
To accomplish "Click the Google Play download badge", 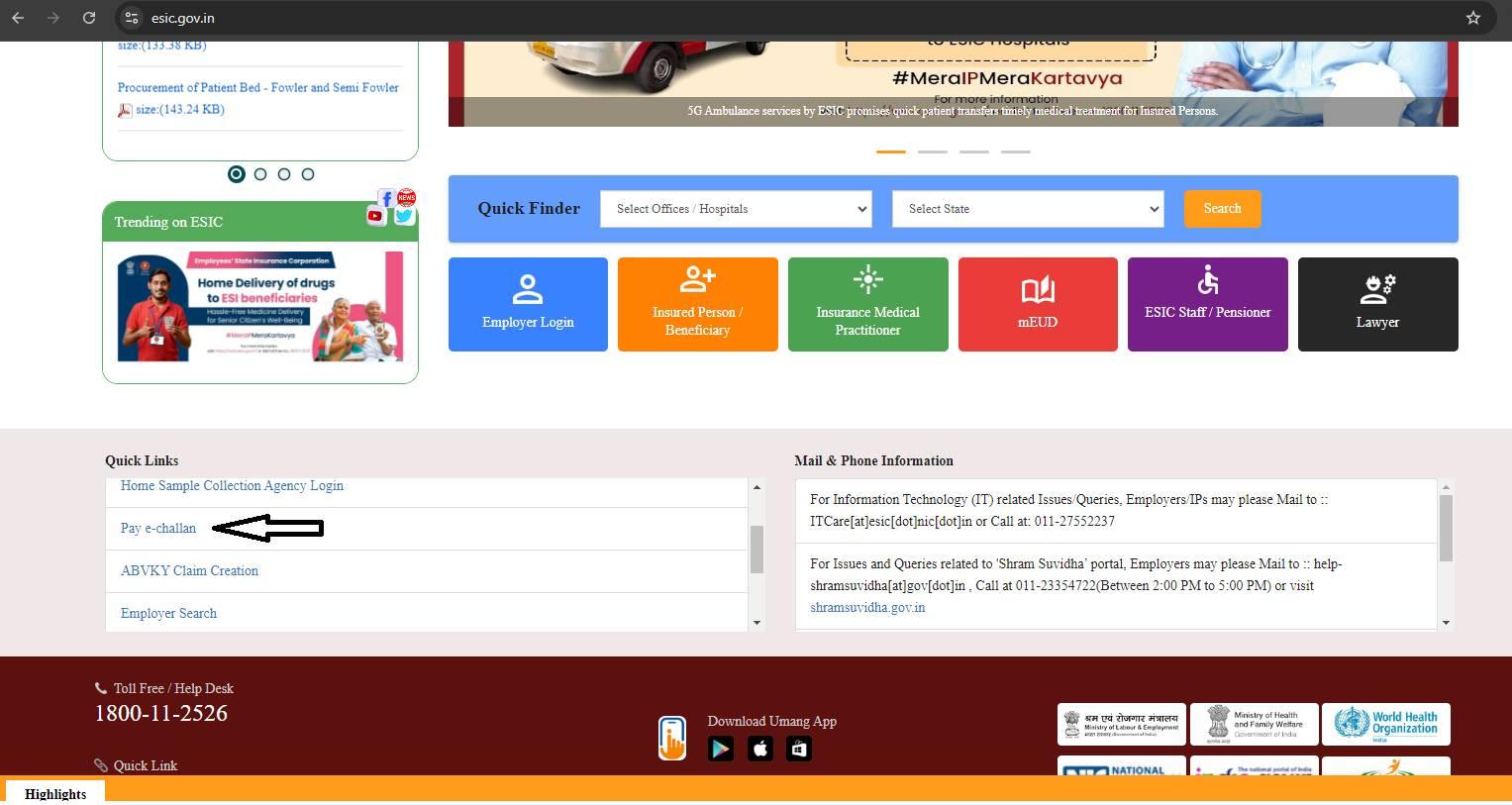I will (x=721, y=749).
